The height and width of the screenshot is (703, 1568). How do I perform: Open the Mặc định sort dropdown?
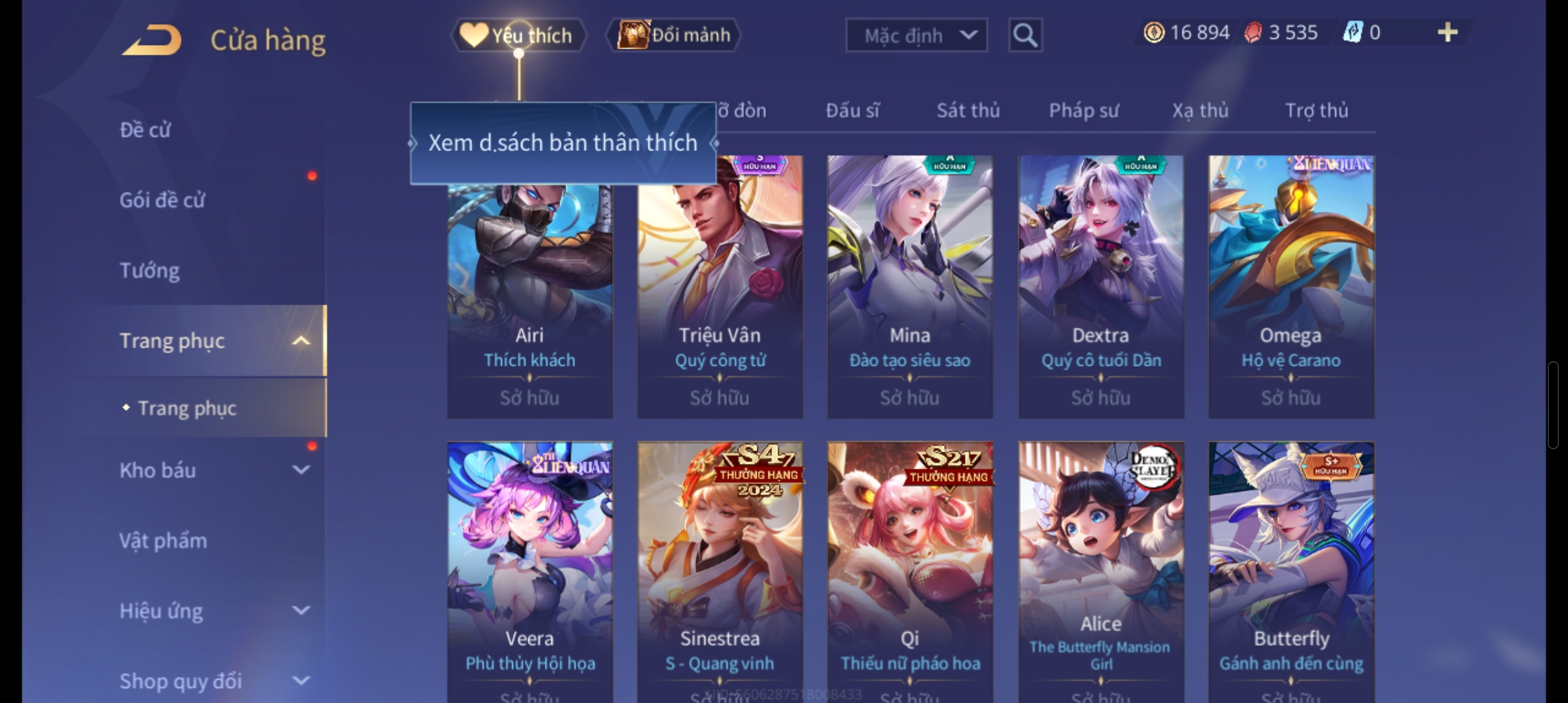pos(916,35)
